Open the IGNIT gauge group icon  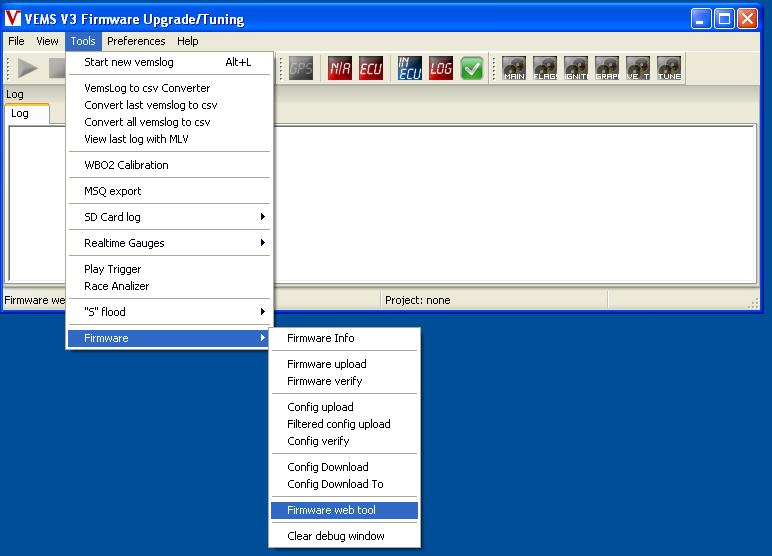pyautogui.click(x=576, y=68)
